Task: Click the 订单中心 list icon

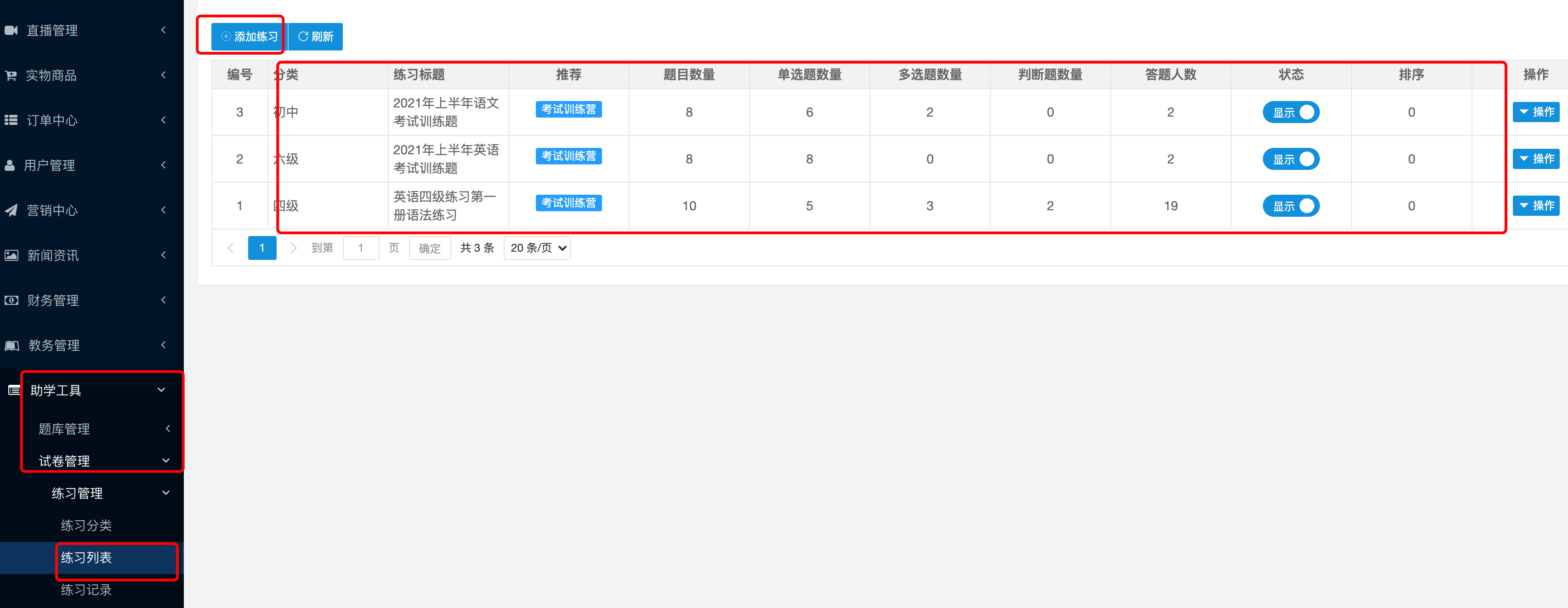Action: tap(11, 120)
